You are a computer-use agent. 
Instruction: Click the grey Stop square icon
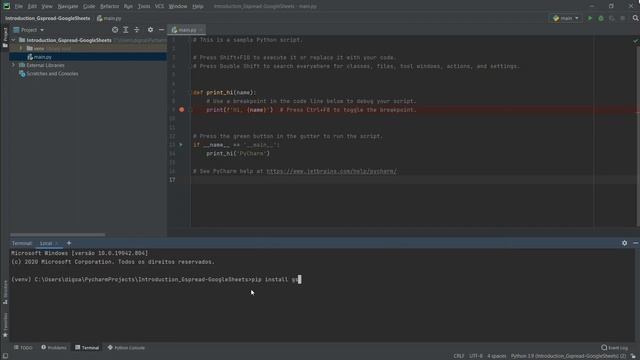pos(622,18)
